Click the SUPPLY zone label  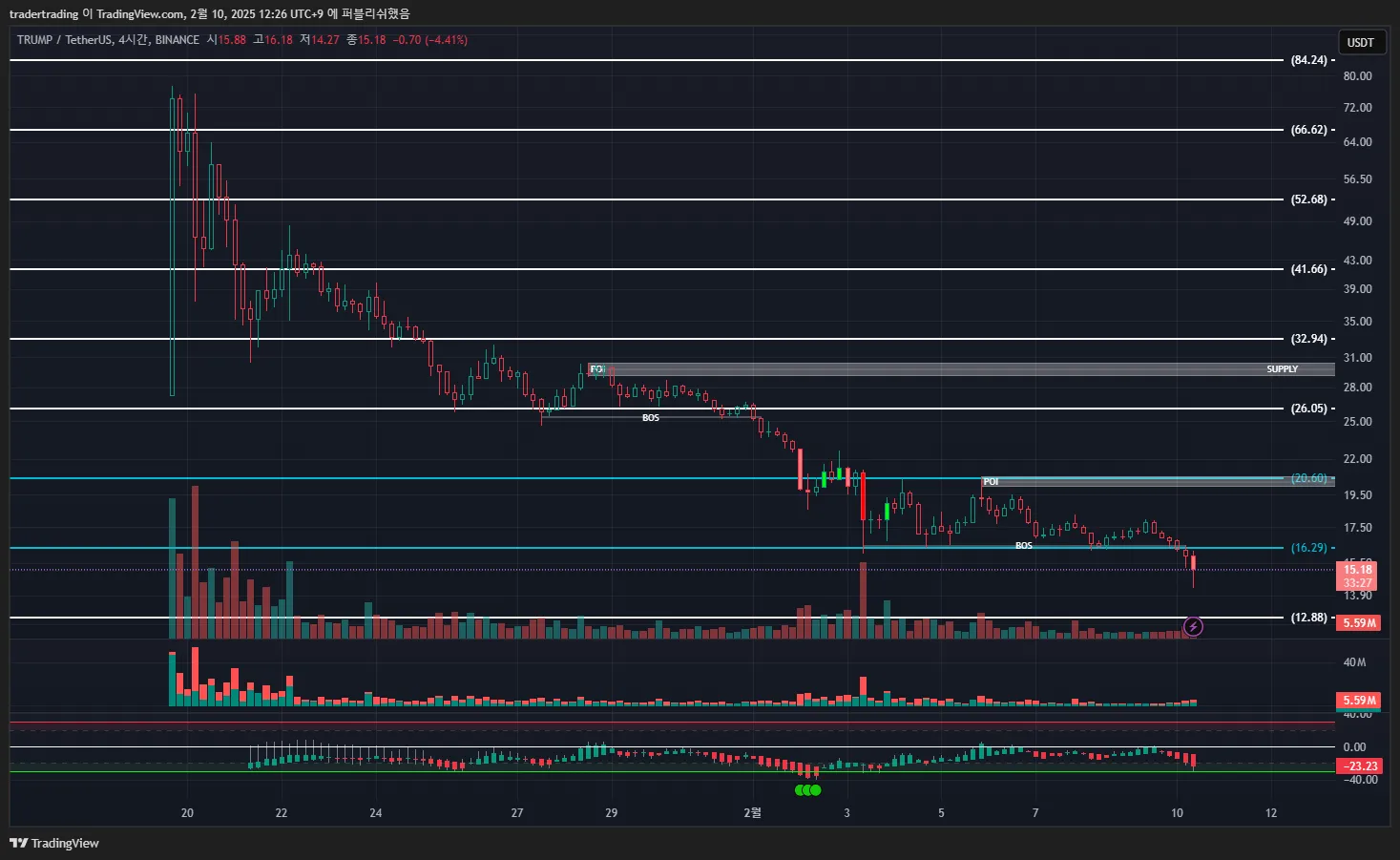pos(1282,369)
